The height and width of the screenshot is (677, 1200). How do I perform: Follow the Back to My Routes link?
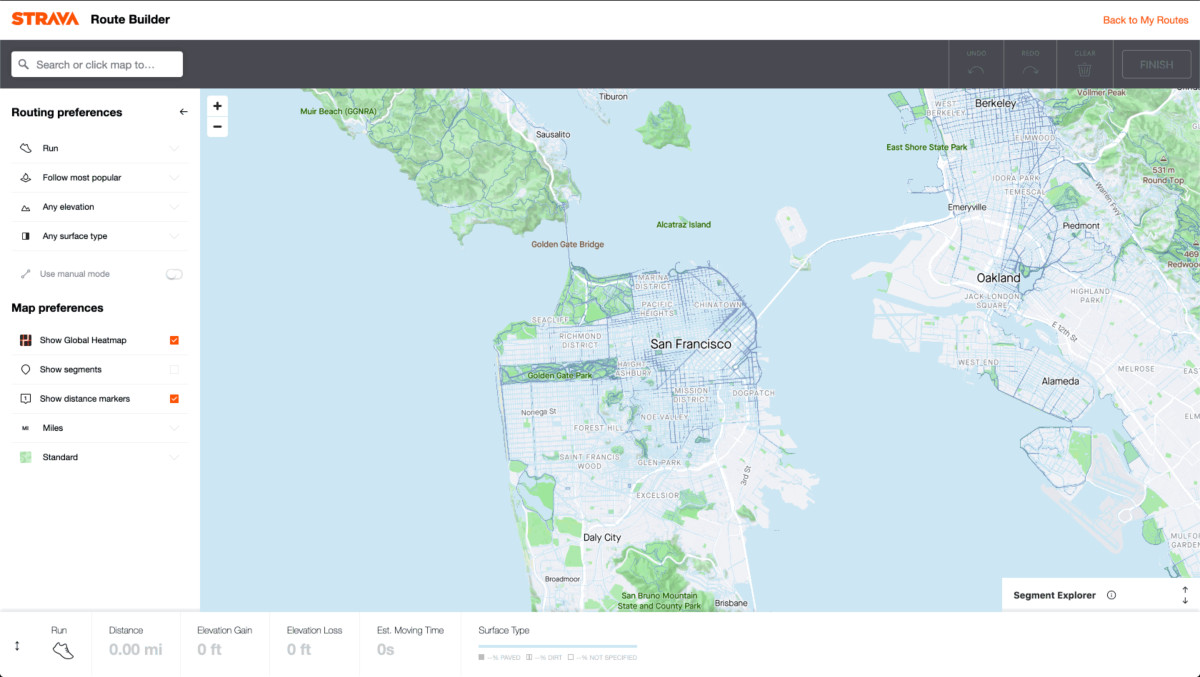click(x=1145, y=20)
